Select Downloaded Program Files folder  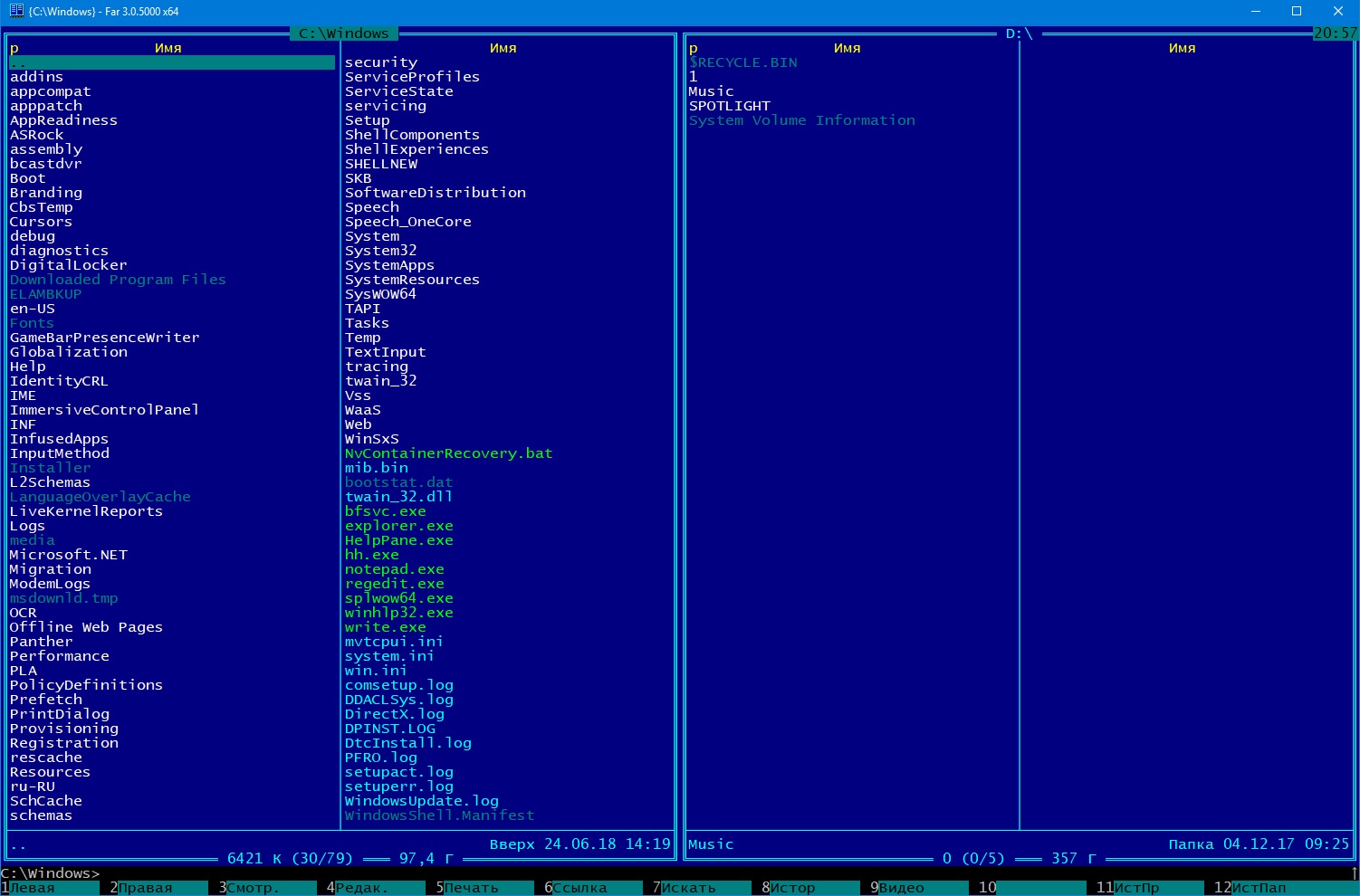(119, 280)
